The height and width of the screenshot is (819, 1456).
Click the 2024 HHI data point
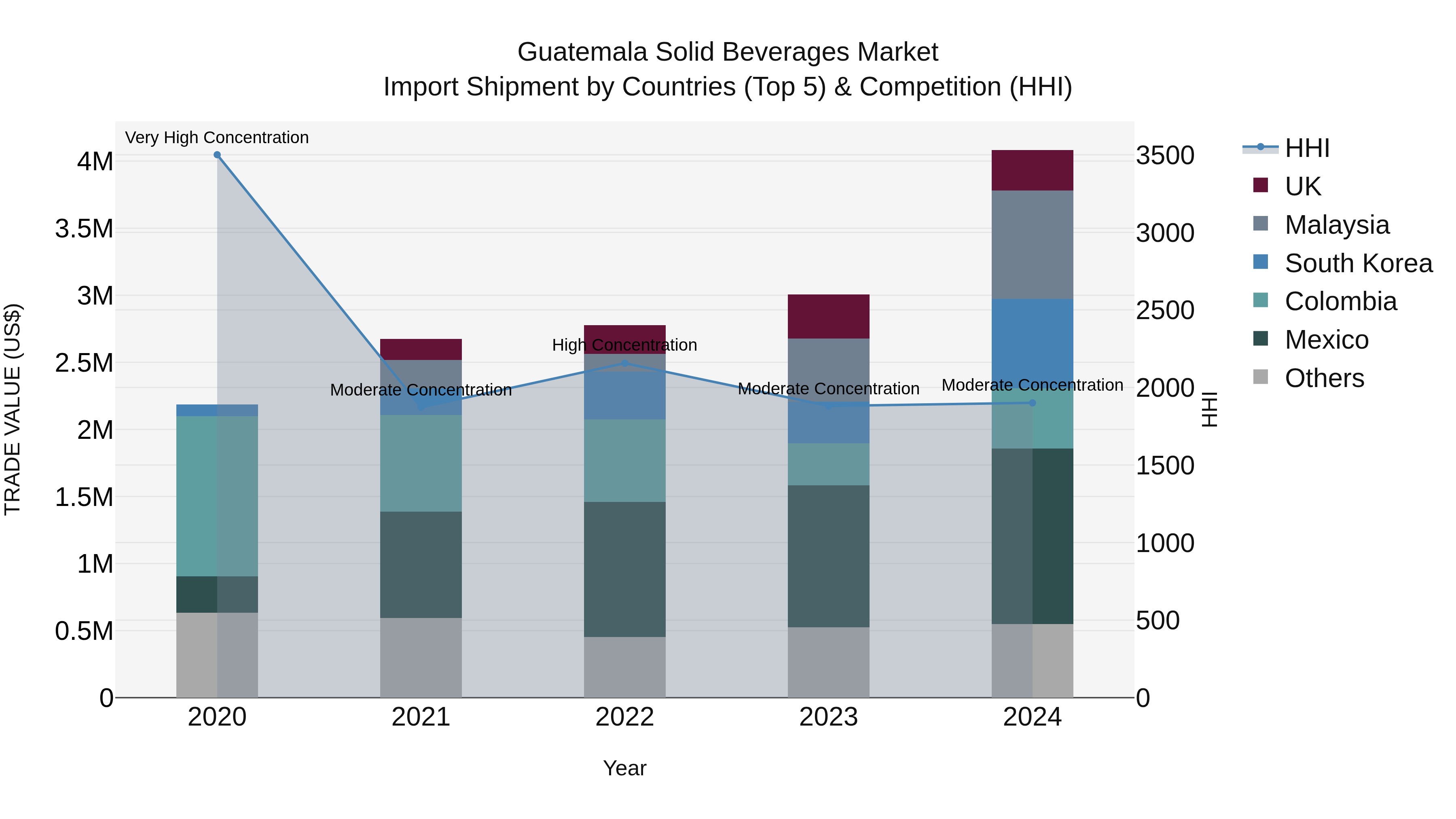click(1032, 403)
